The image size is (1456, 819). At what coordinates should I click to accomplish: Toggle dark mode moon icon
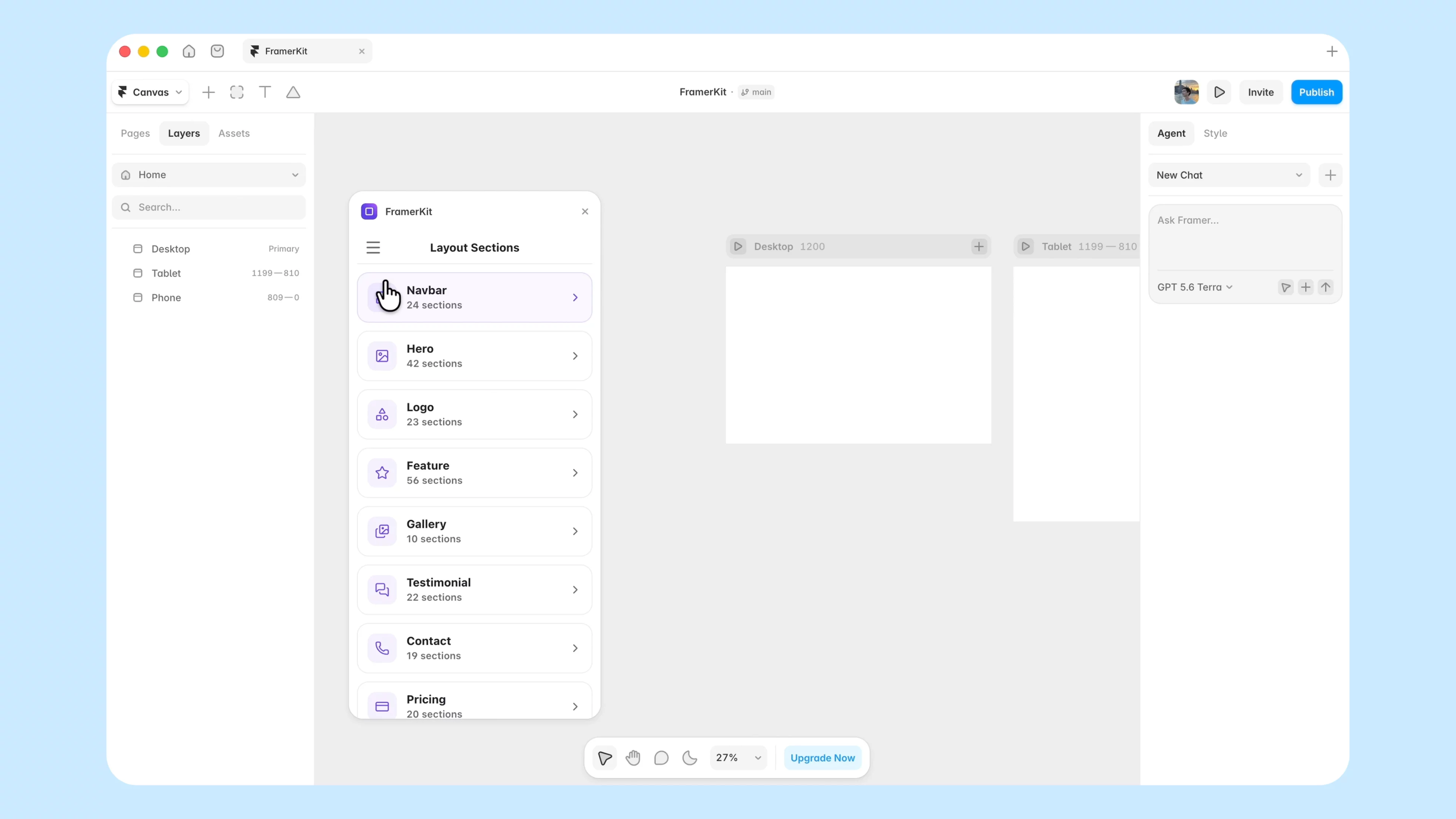(690, 758)
